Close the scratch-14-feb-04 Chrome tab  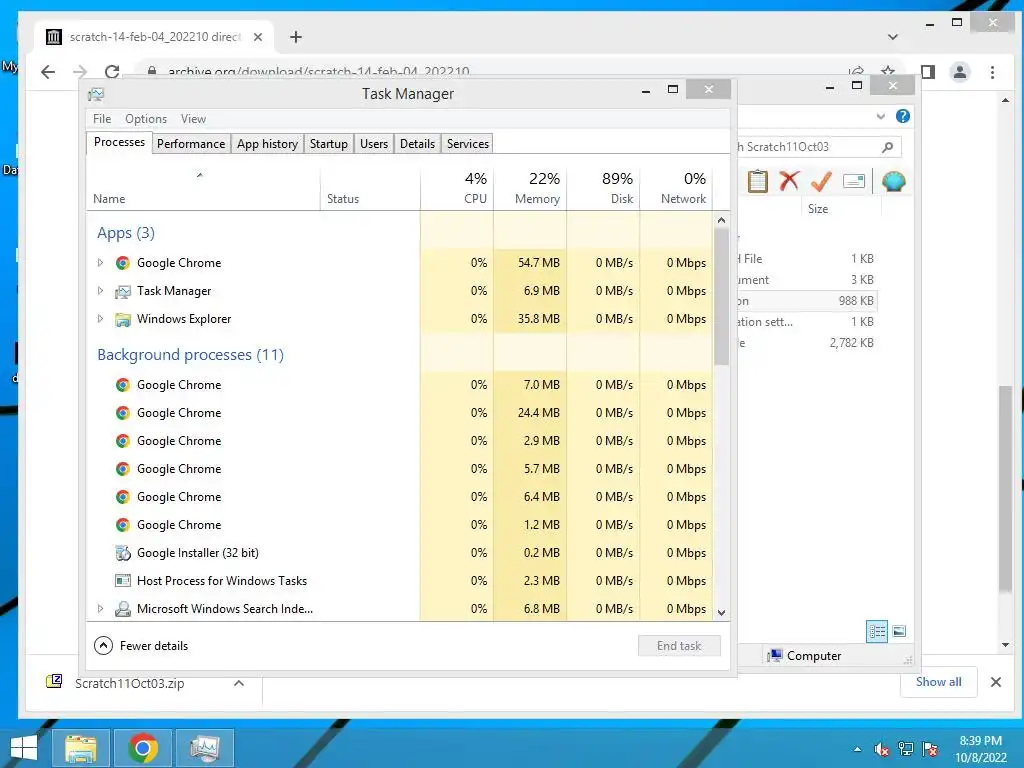tap(258, 37)
